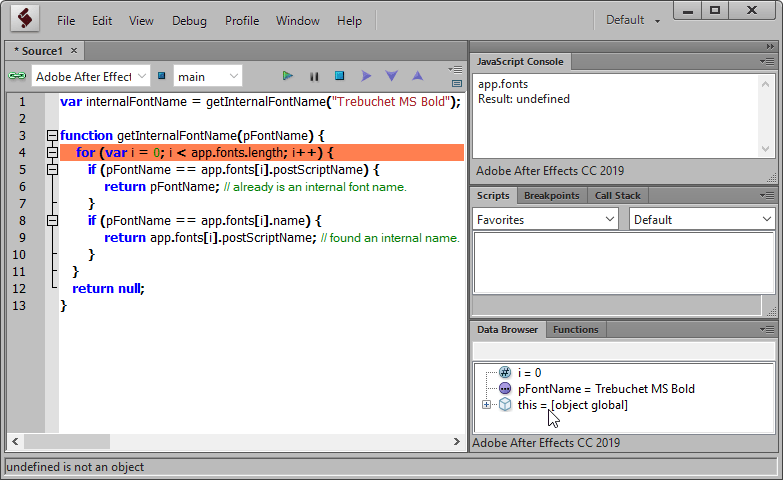Screen dimensions: 783x480
Task: Open the Window menu
Action: (298, 20)
